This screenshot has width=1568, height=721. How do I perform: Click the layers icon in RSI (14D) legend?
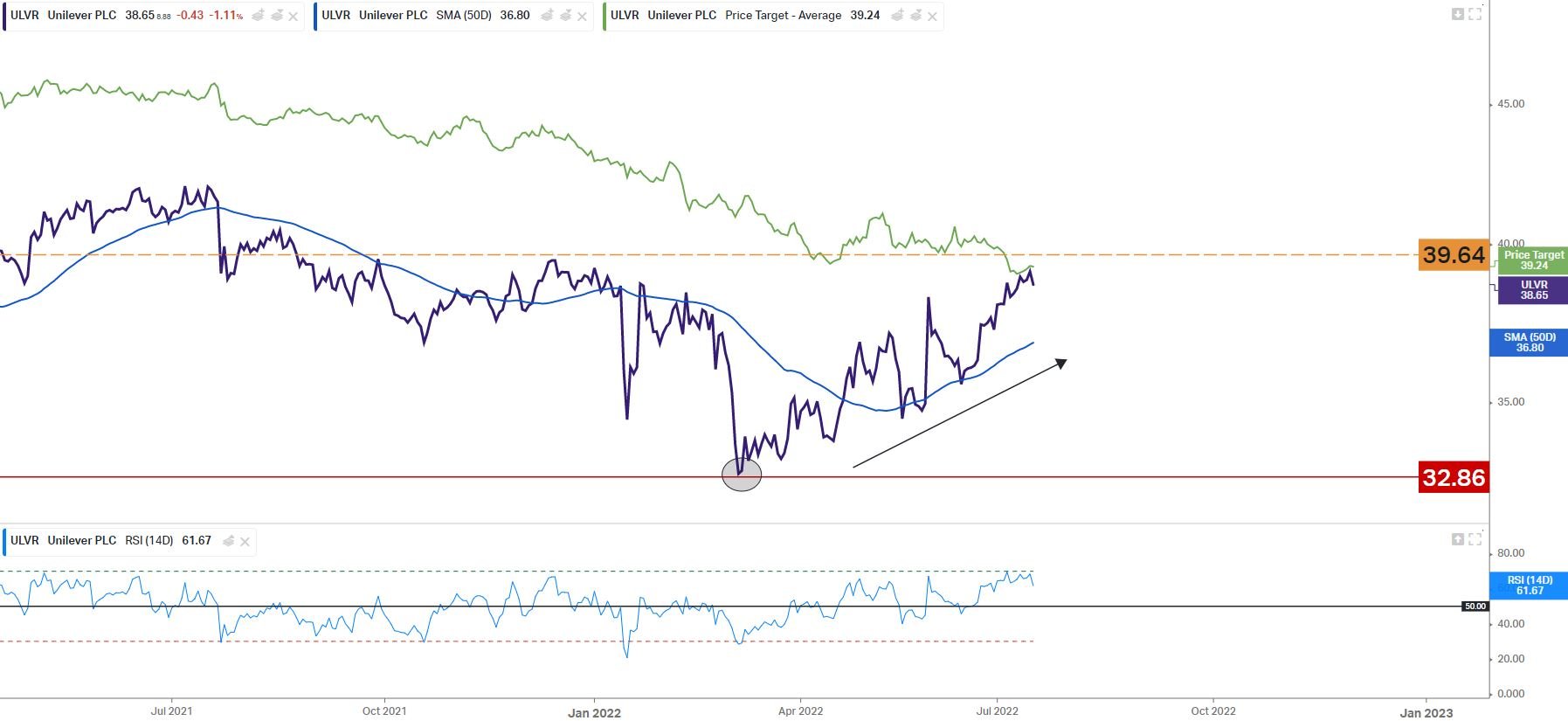tap(228, 541)
